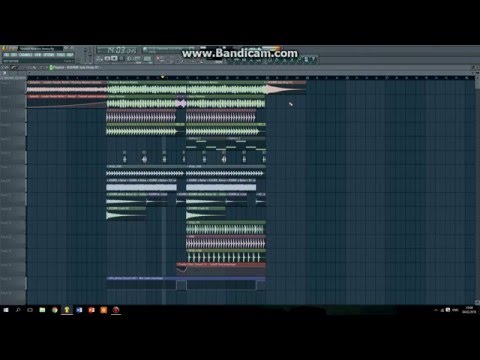Open the Windows Start menu
This screenshot has width=480, height=360.
coord(6,310)
